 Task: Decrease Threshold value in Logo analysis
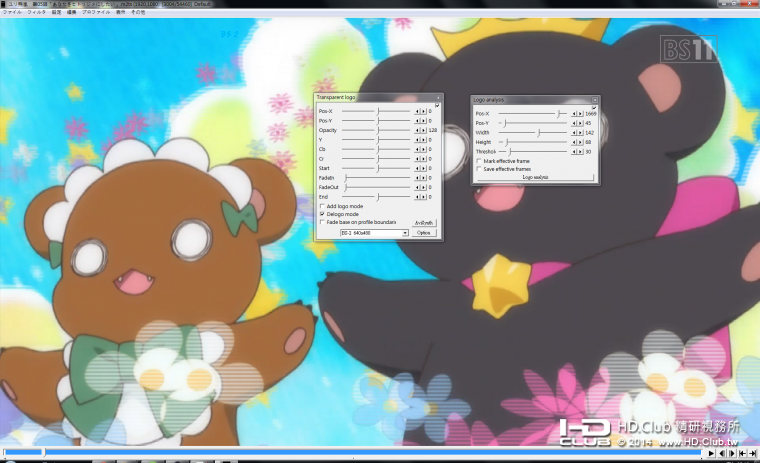[x=574, y=152]
